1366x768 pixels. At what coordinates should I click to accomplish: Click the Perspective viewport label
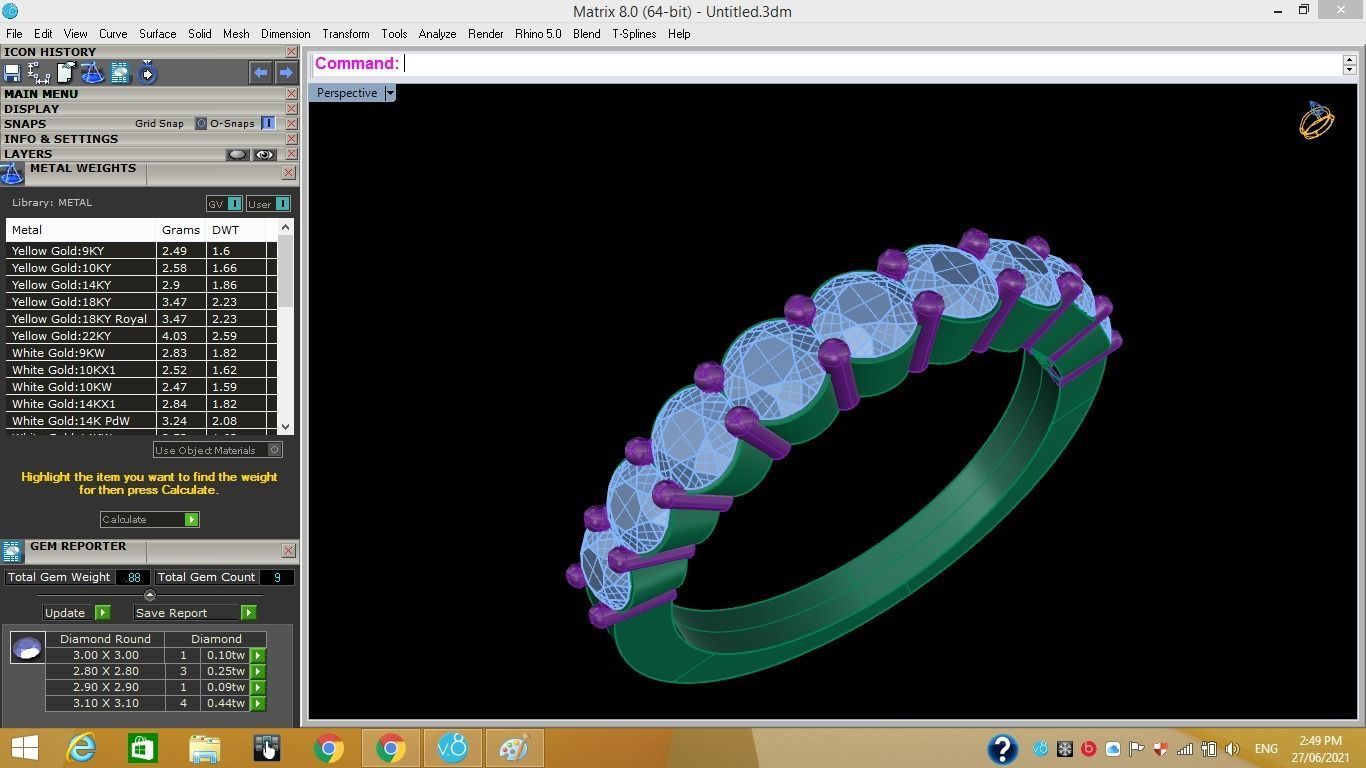[x=347, y=93]
